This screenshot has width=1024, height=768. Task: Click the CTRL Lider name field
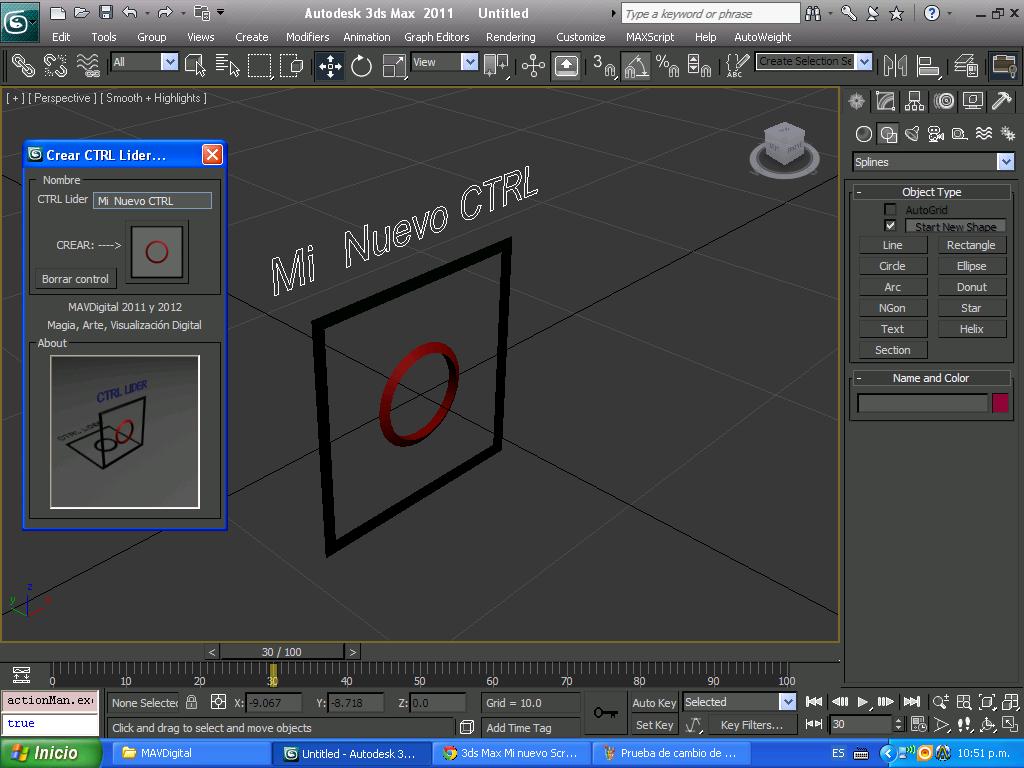pos(152,200)
